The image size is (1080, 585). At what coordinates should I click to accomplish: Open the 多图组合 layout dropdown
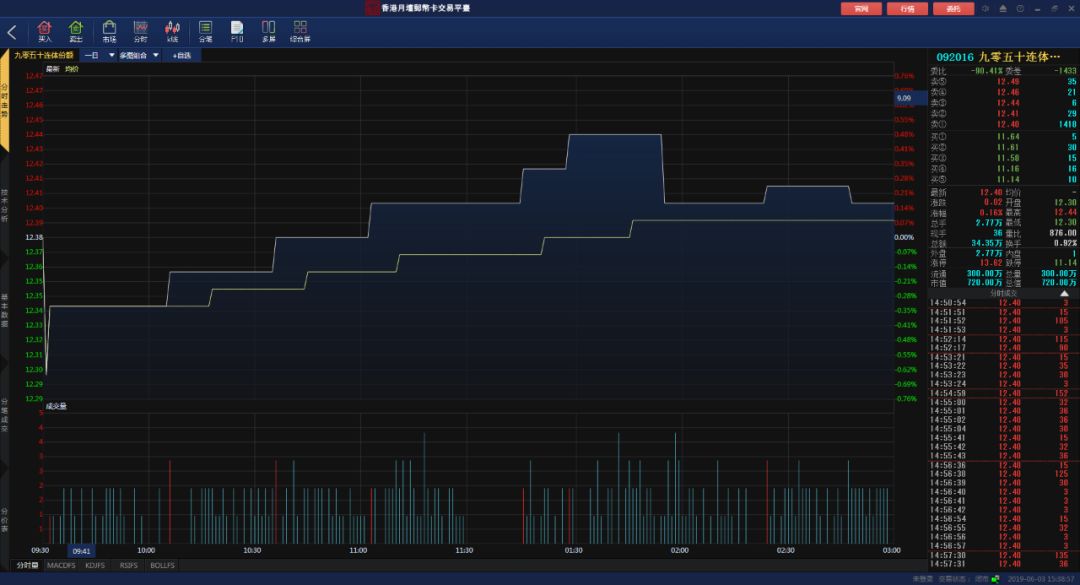(x=139, y=55)
